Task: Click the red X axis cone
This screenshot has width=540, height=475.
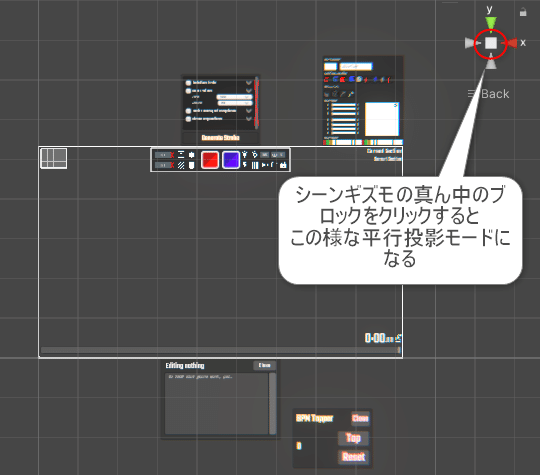Action: coord(510,43)
